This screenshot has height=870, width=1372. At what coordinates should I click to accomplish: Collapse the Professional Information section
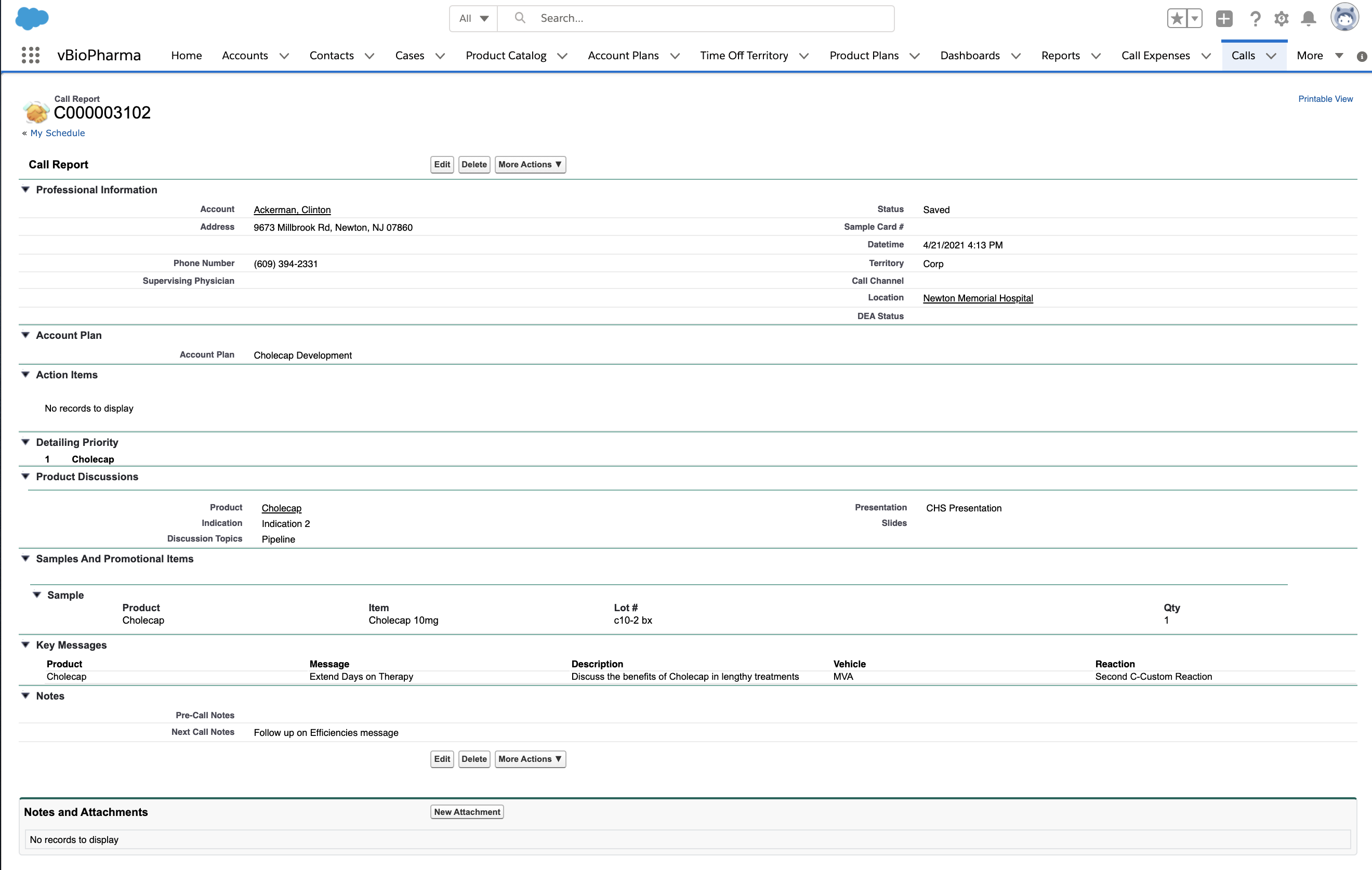pos(25,190)
